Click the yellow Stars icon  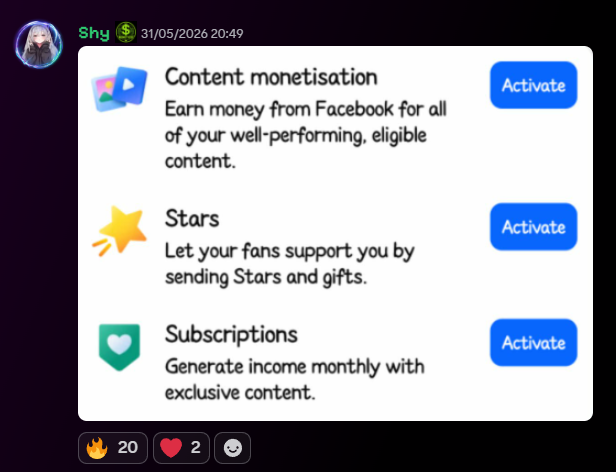119,231
